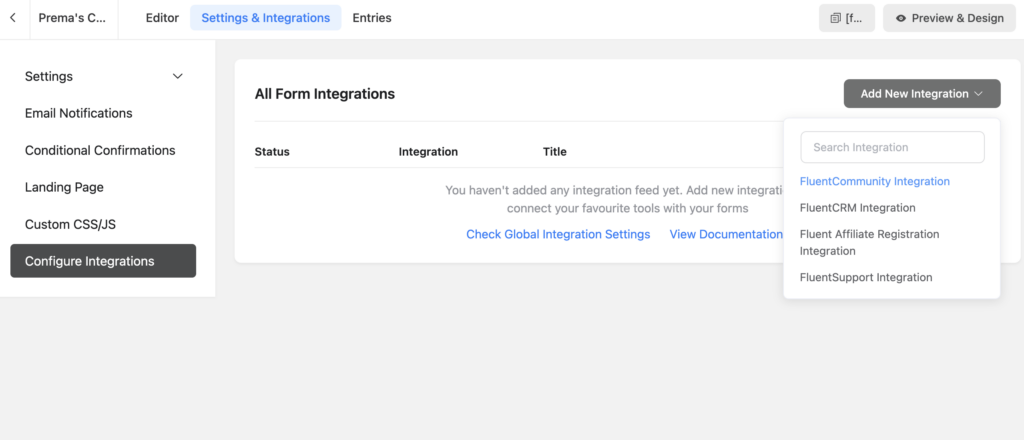Choose FluentCRM Integration option
The image size is (1024, 440).
[857, 208]
